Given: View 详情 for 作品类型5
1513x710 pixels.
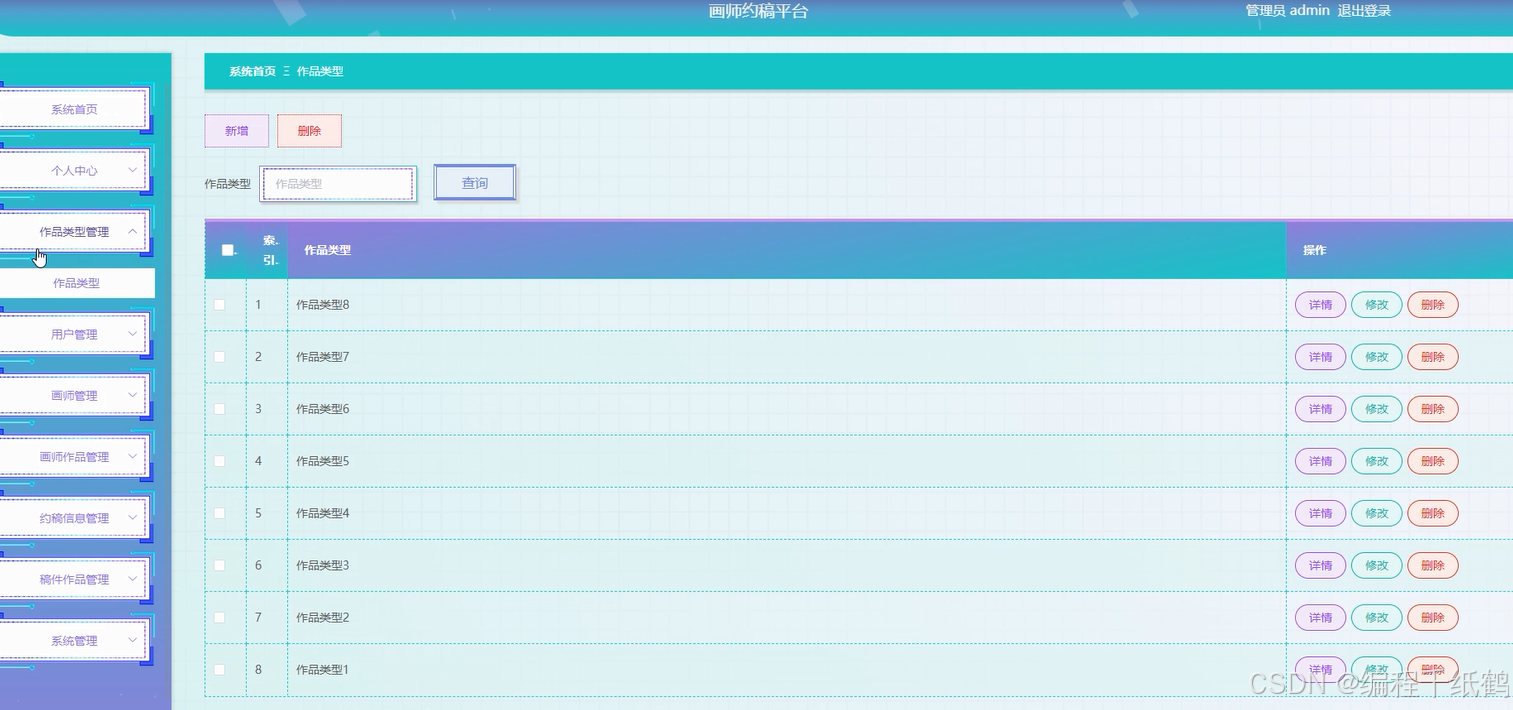Looking at the screenshot, I should (x=1320, y=461).
